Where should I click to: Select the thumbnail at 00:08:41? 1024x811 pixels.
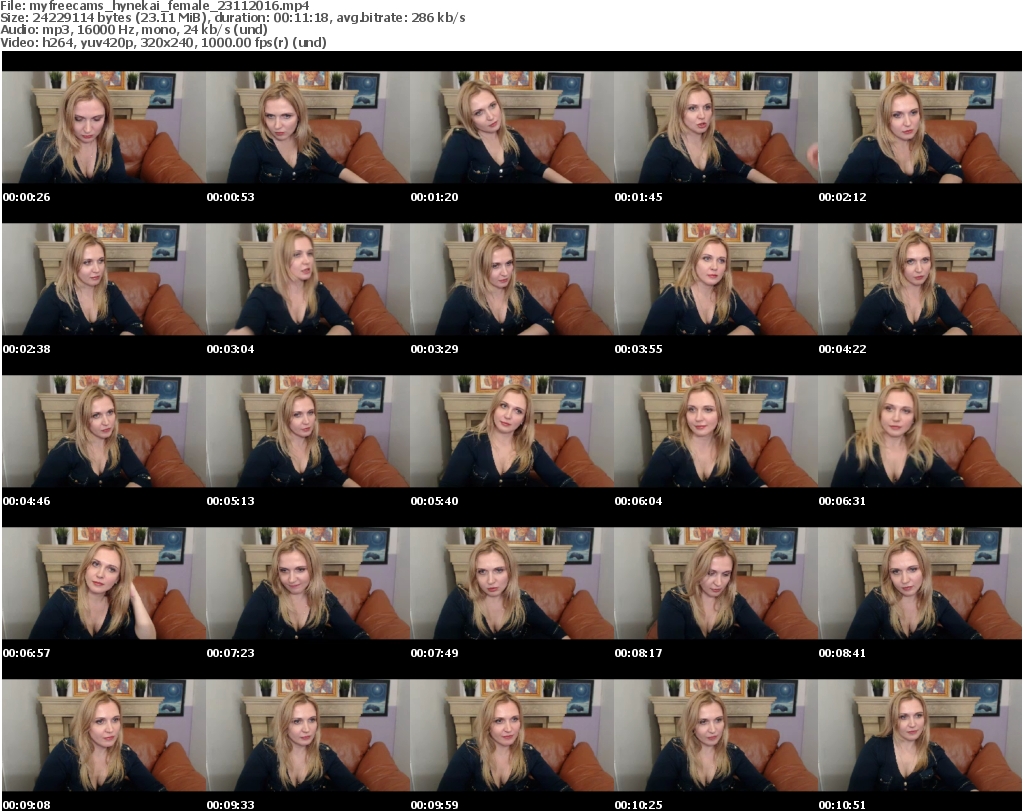920,583
